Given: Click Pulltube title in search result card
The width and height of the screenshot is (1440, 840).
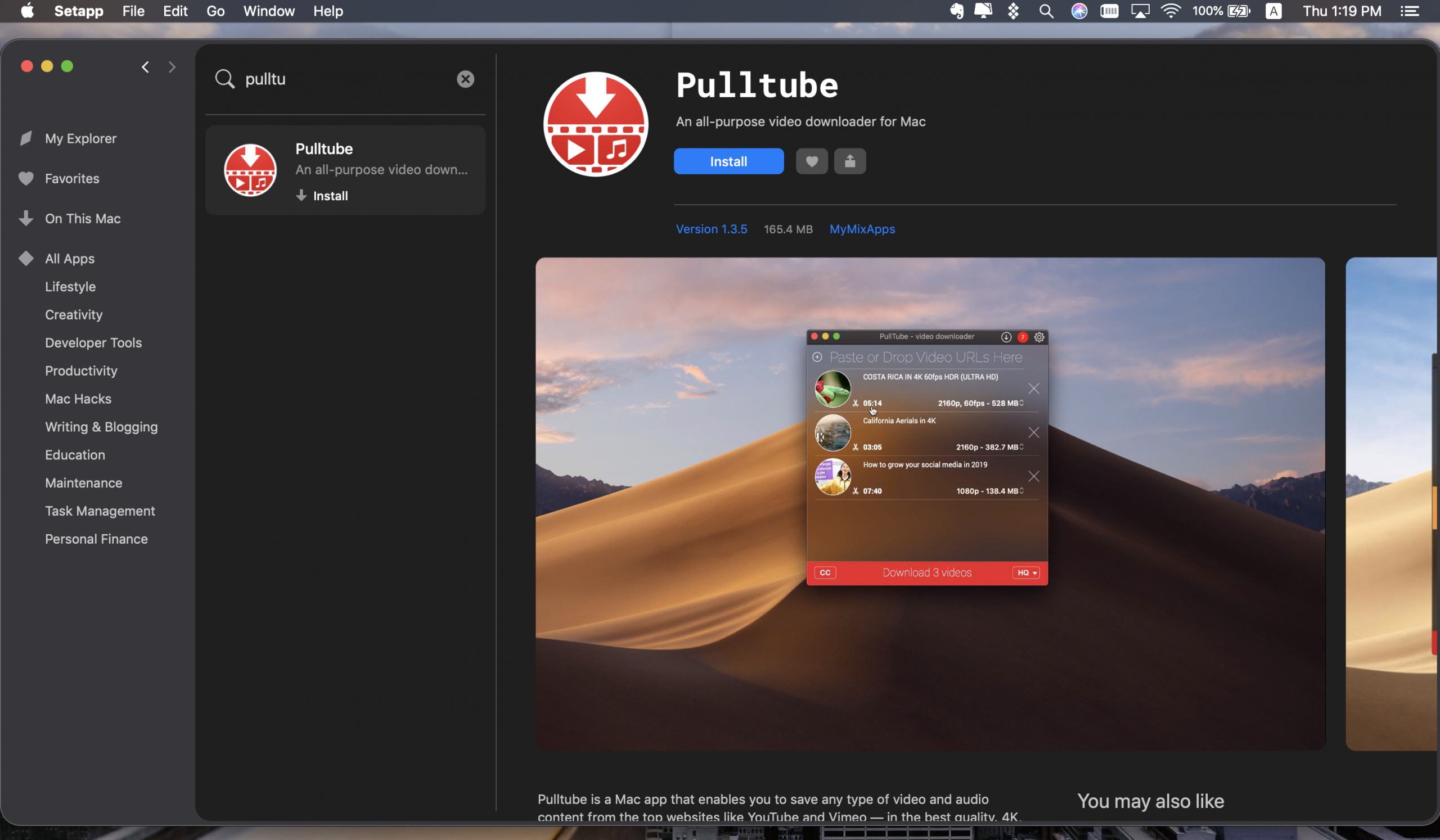Looking at the screenshot, I should [324, 148].
